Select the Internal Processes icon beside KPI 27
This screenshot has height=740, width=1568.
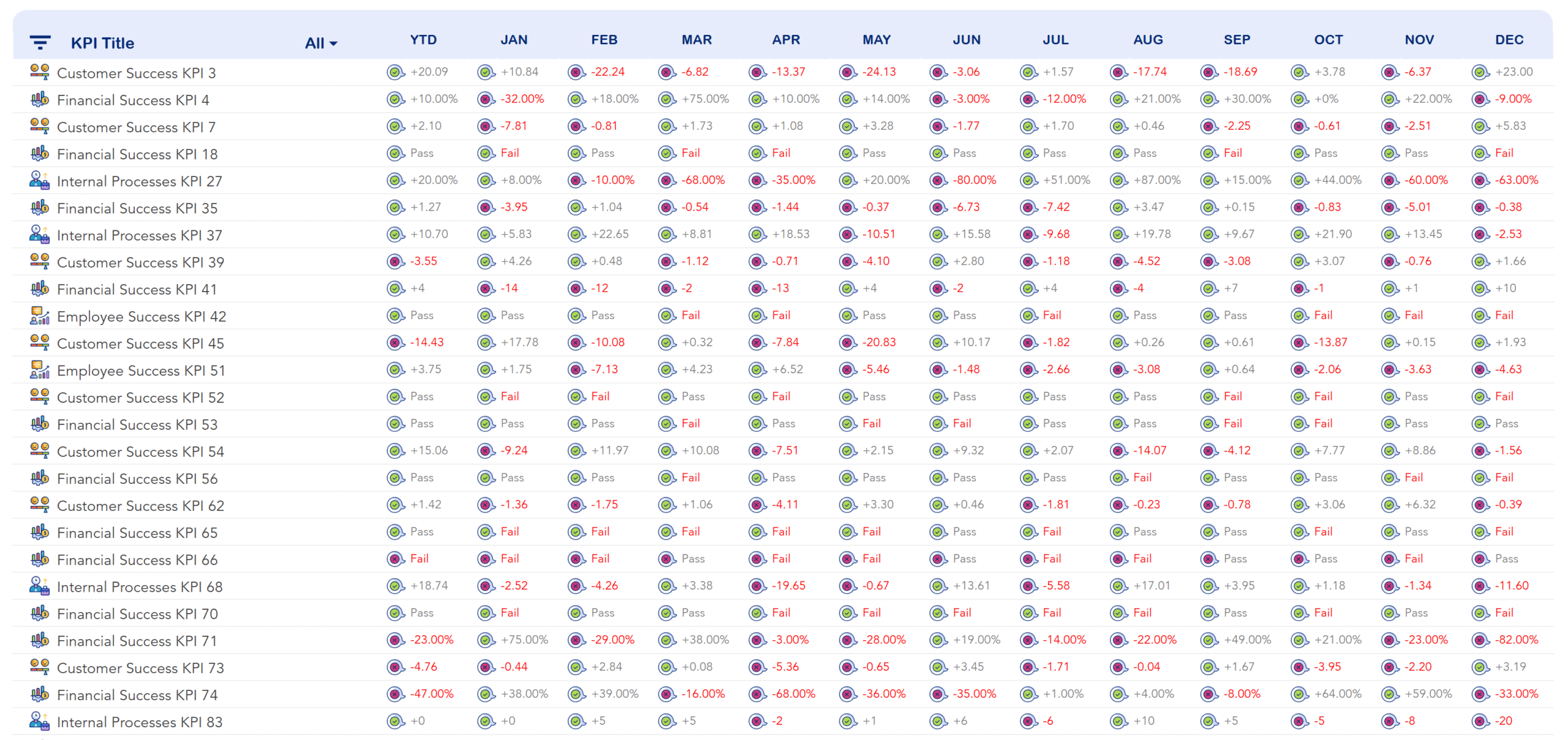(x=39, y=181)
